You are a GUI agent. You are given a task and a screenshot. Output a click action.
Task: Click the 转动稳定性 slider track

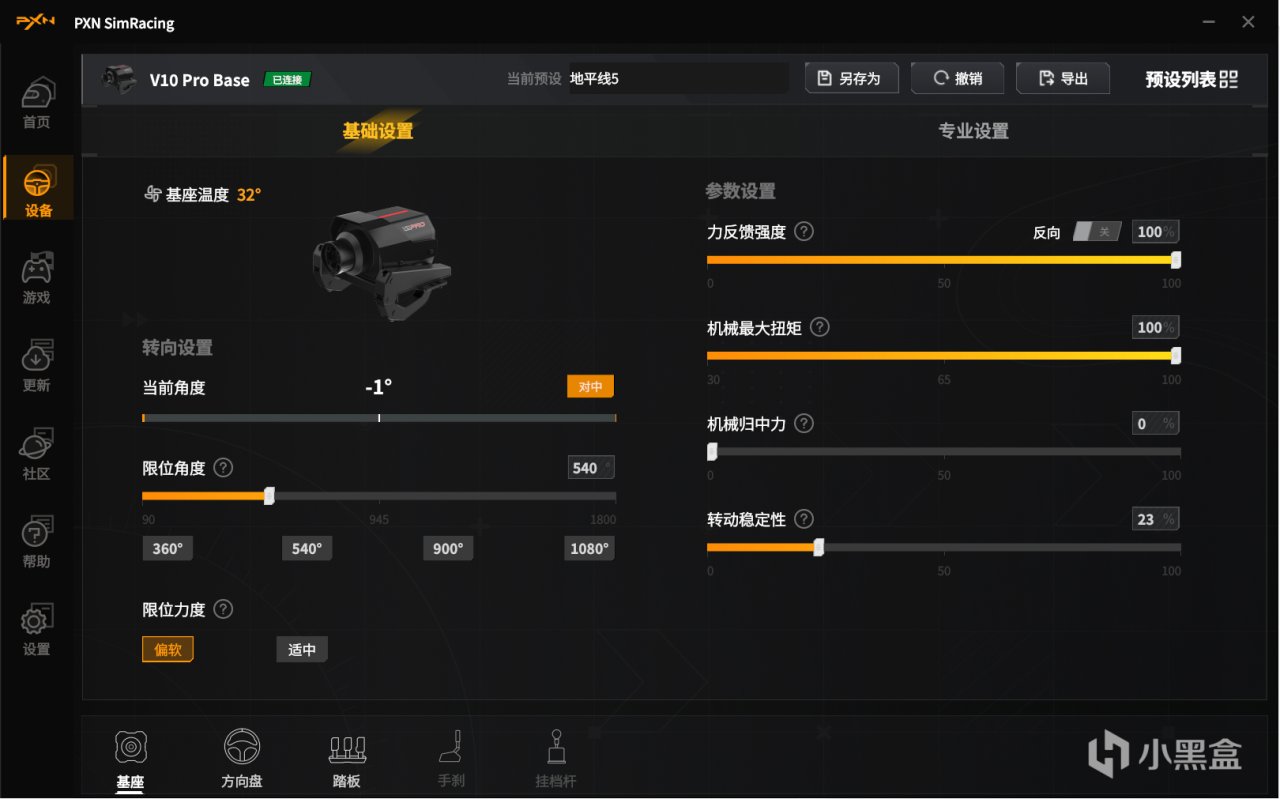944,548
